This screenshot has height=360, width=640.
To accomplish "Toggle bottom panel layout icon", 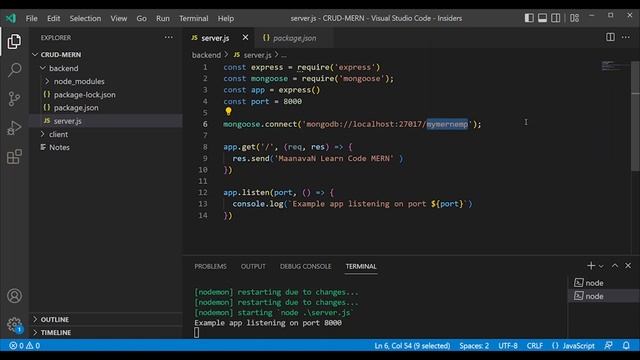I will pyautogui.click(x=542, y=18).
